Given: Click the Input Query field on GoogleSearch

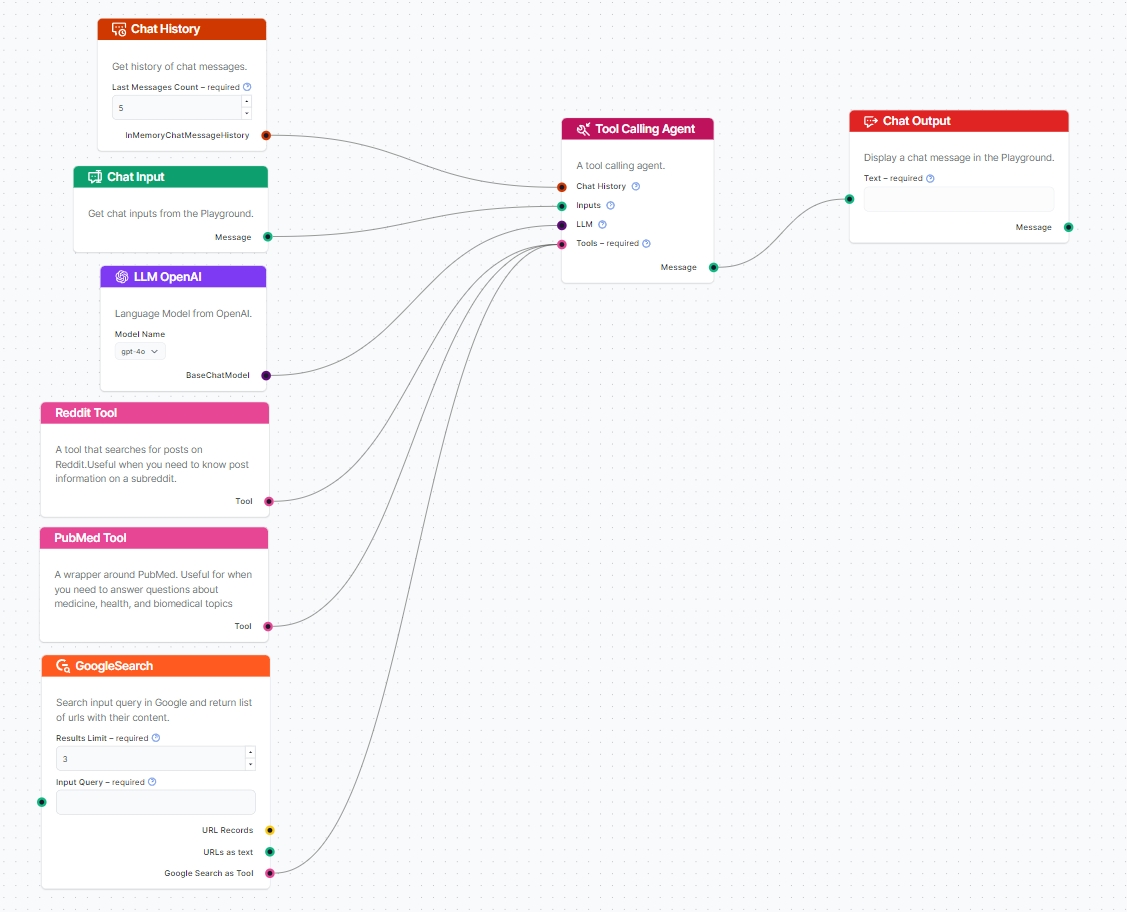Looking at the screenshot, I should tap(155, 802).
